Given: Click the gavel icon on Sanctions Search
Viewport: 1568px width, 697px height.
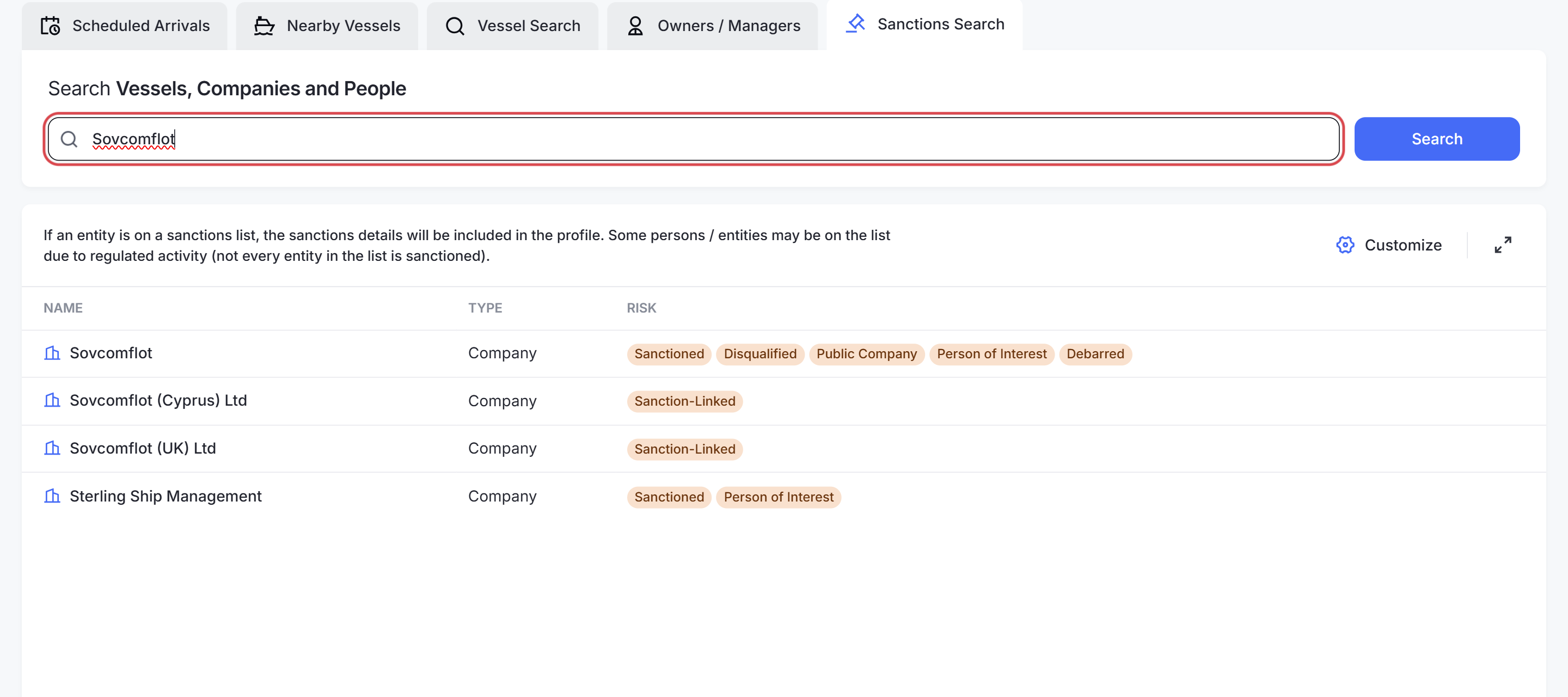Looking at the screenshot, I should pos(855,24).
